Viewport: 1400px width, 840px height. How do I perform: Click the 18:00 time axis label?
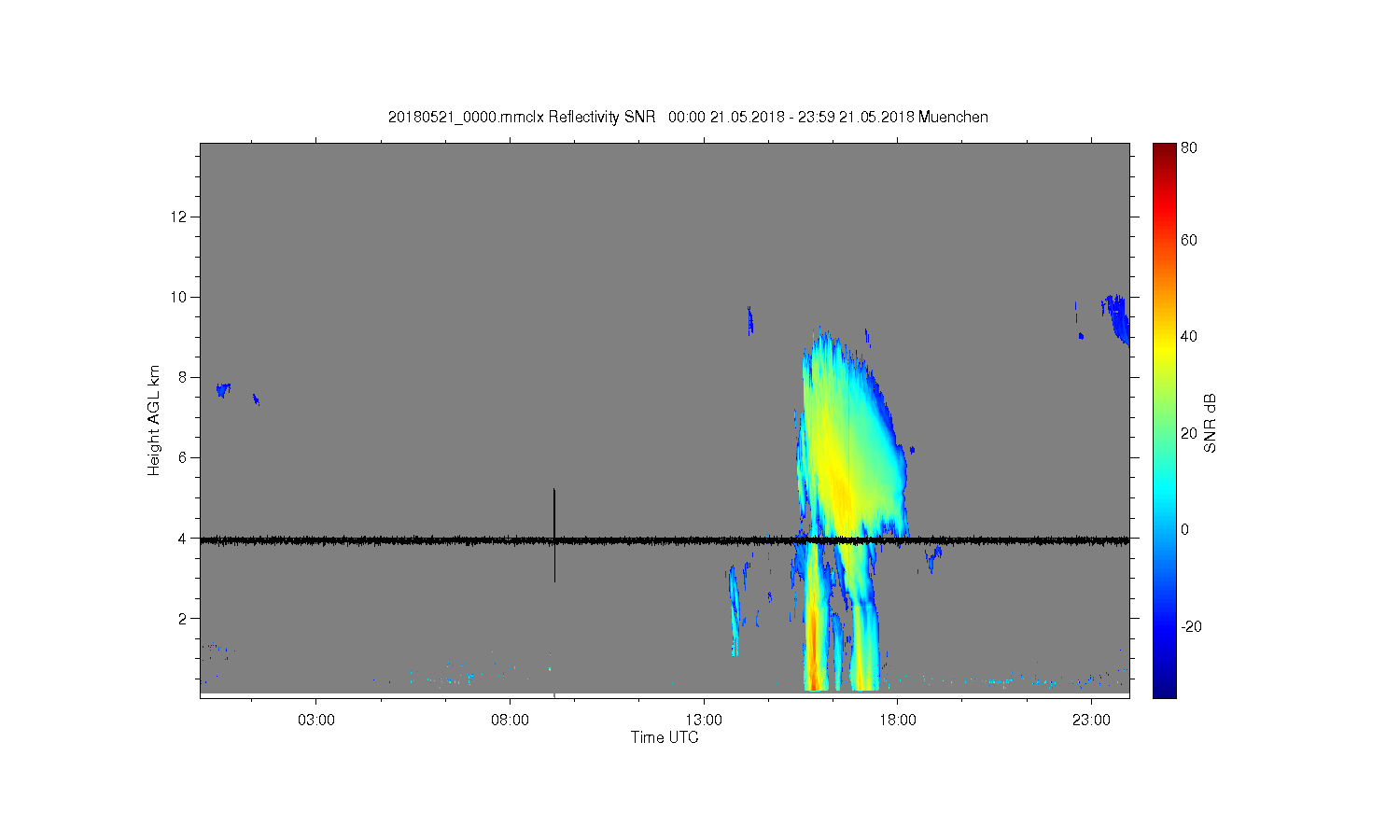click(898, 721)
